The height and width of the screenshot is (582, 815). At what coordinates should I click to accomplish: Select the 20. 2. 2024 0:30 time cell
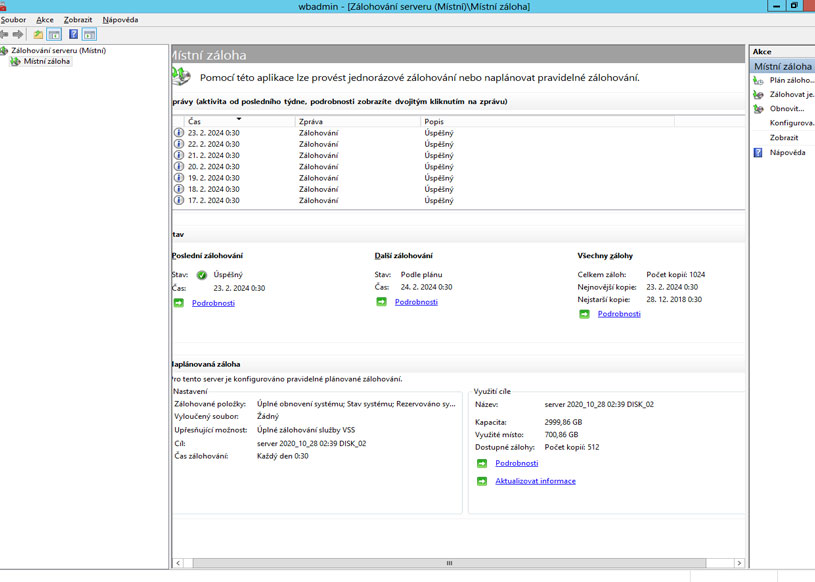tap(214, 167)
